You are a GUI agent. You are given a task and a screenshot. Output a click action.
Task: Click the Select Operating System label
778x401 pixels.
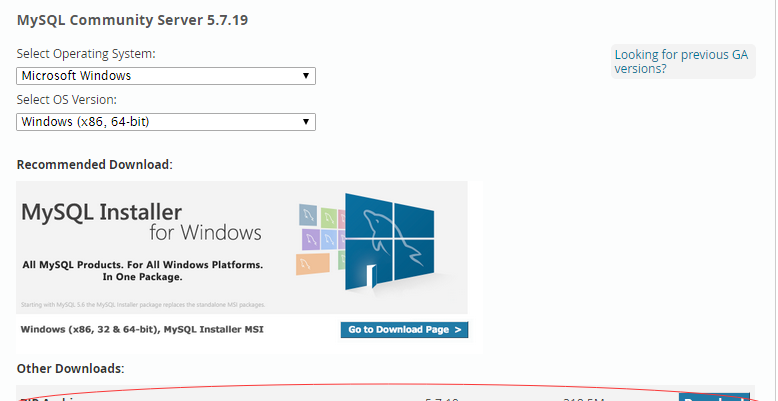[86, 54]
